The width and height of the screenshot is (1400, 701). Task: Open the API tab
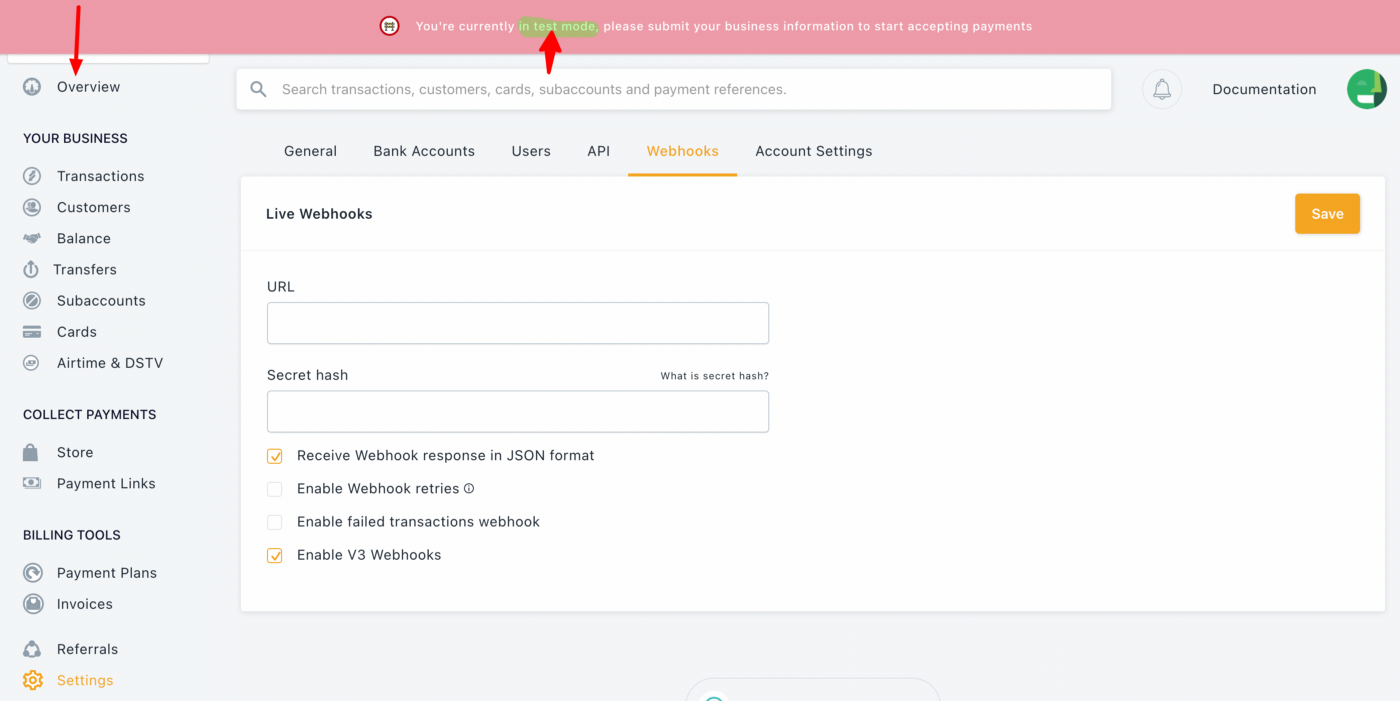(x=598, y=151)
